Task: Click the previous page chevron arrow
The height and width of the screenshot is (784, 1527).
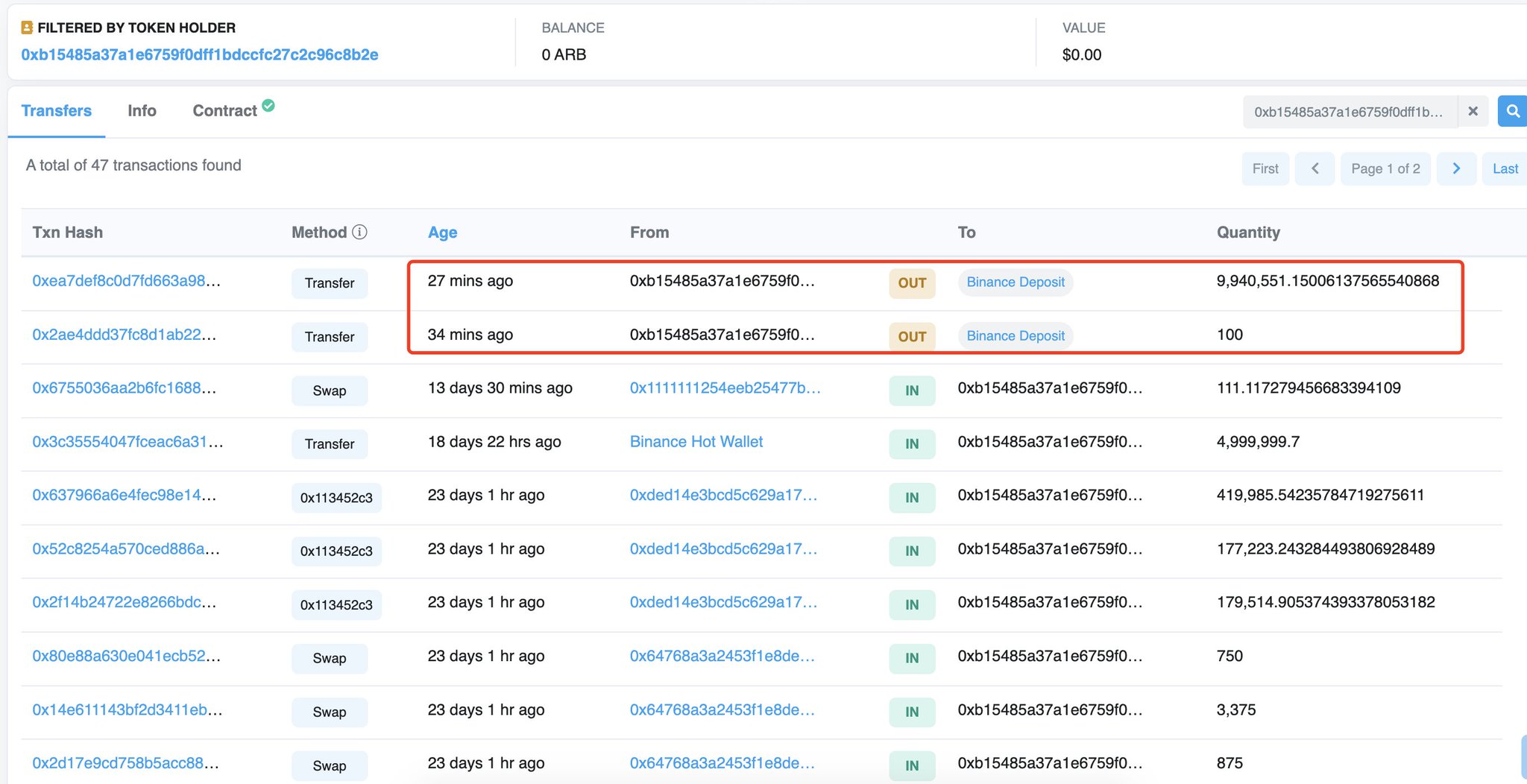Action: pyautogui.click(x=1315, y=168)
